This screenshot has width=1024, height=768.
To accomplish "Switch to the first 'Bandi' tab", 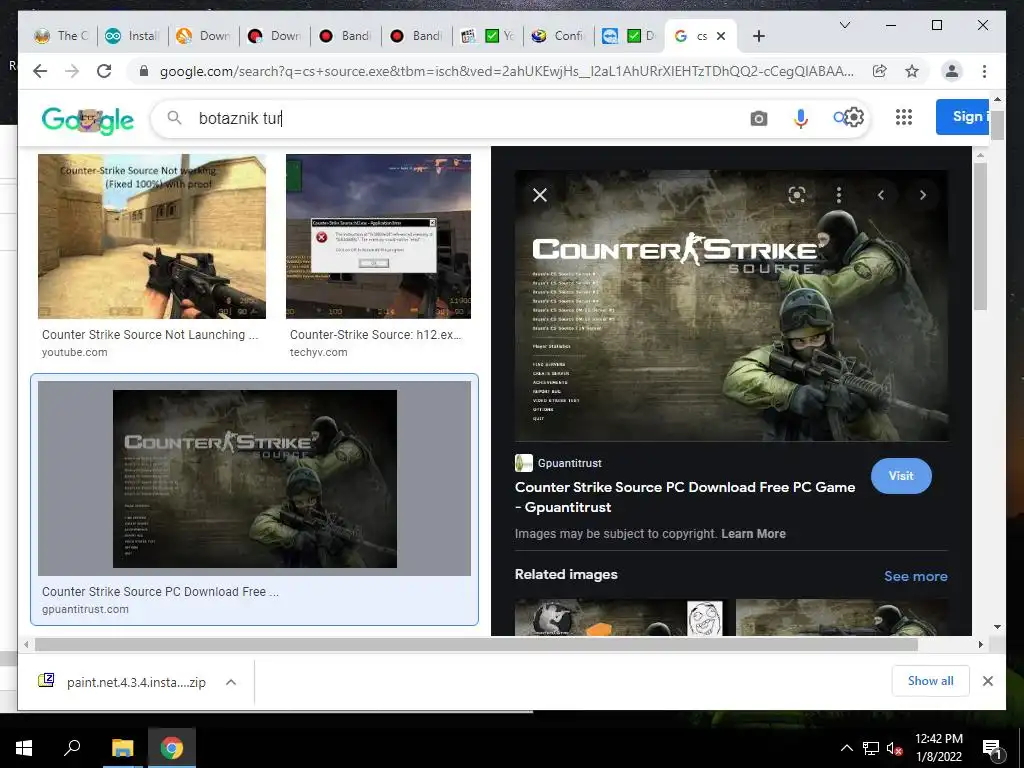I will [x=346, y=36].
